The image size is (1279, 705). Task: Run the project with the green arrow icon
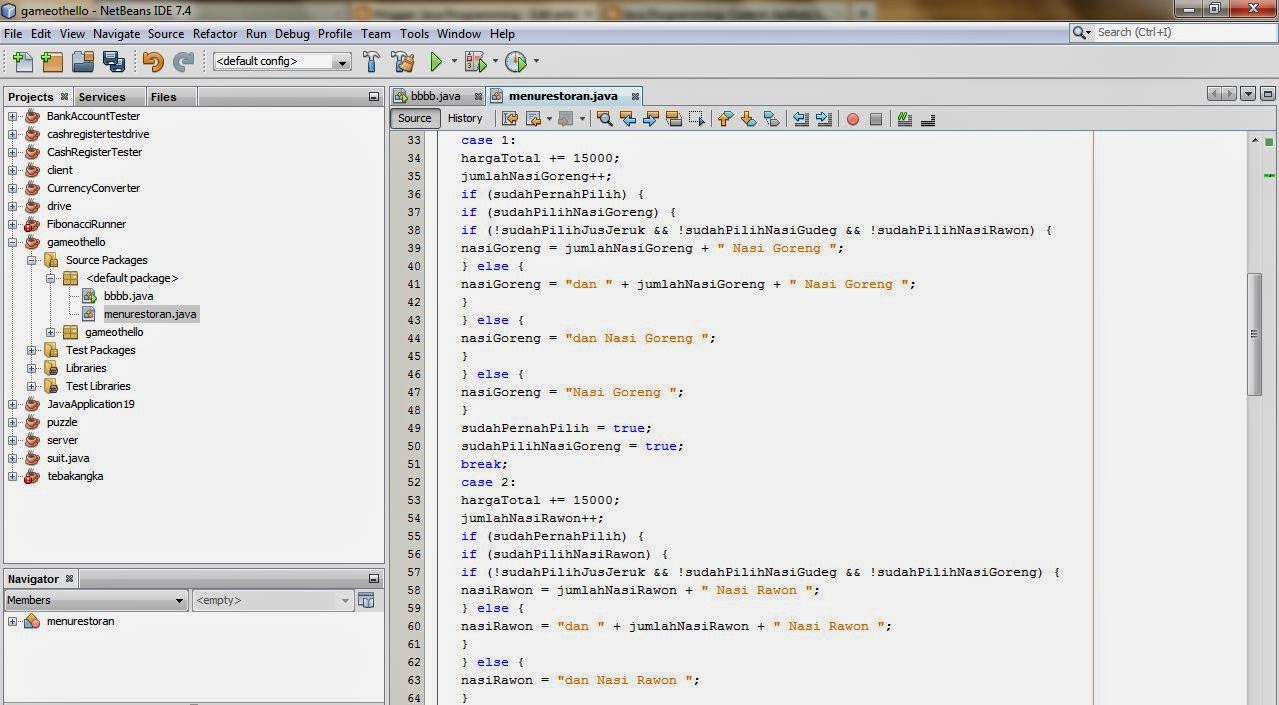click(437, 61)
